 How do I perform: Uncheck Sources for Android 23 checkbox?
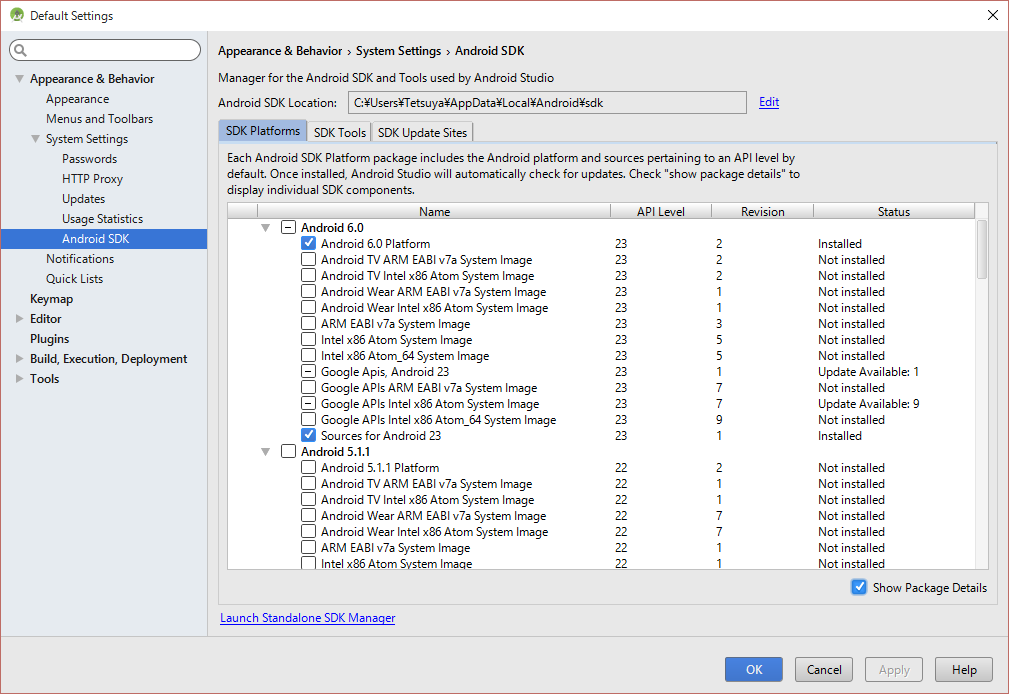click(308, 435)
